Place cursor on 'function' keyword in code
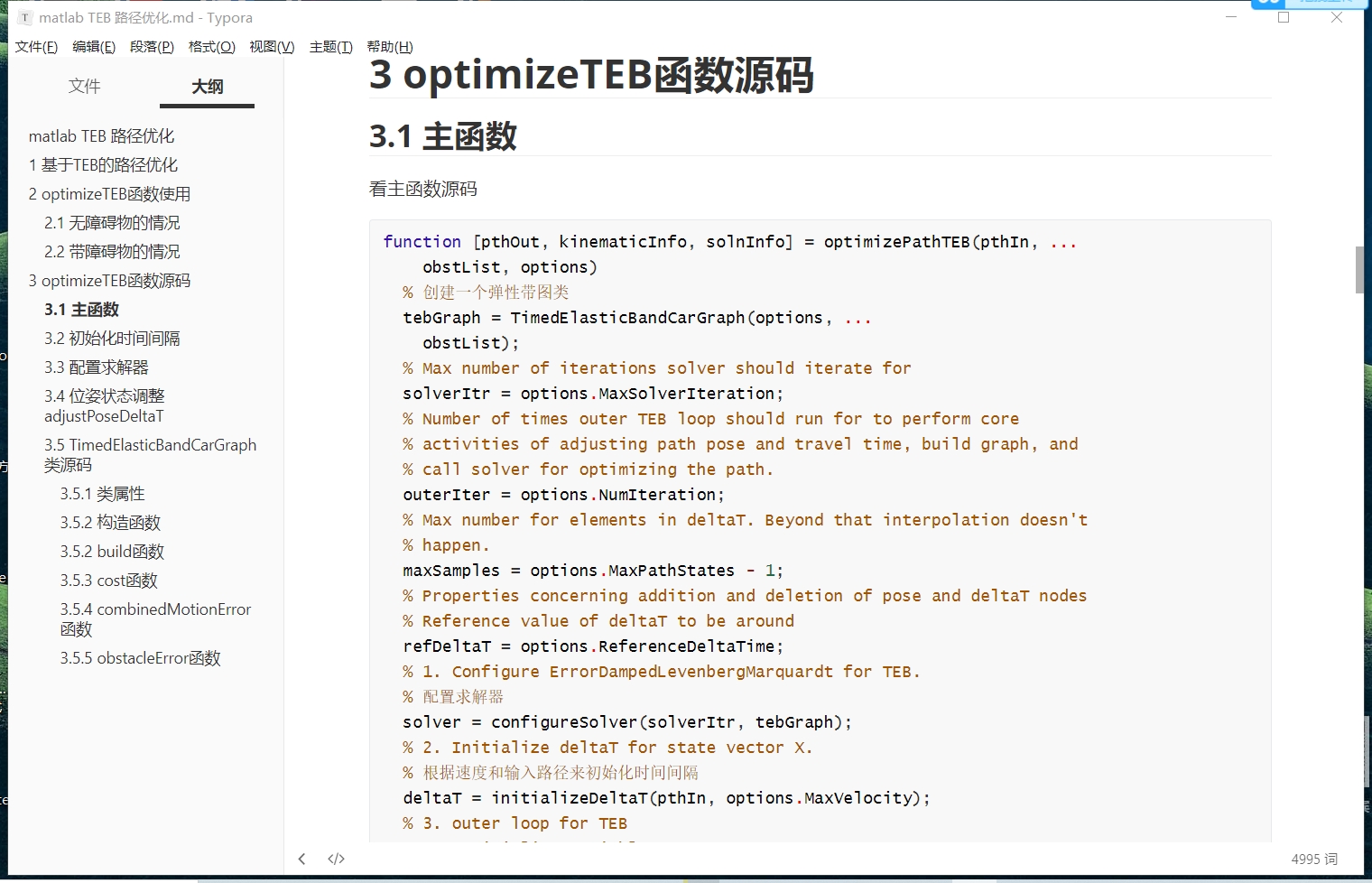Viewport: 1372px width, 883px height. click(x=422, y=242)
